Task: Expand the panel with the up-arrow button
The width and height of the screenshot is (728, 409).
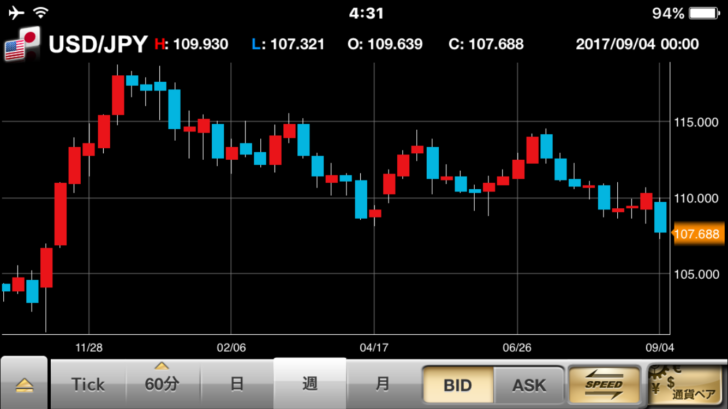Action: (24, 385)
